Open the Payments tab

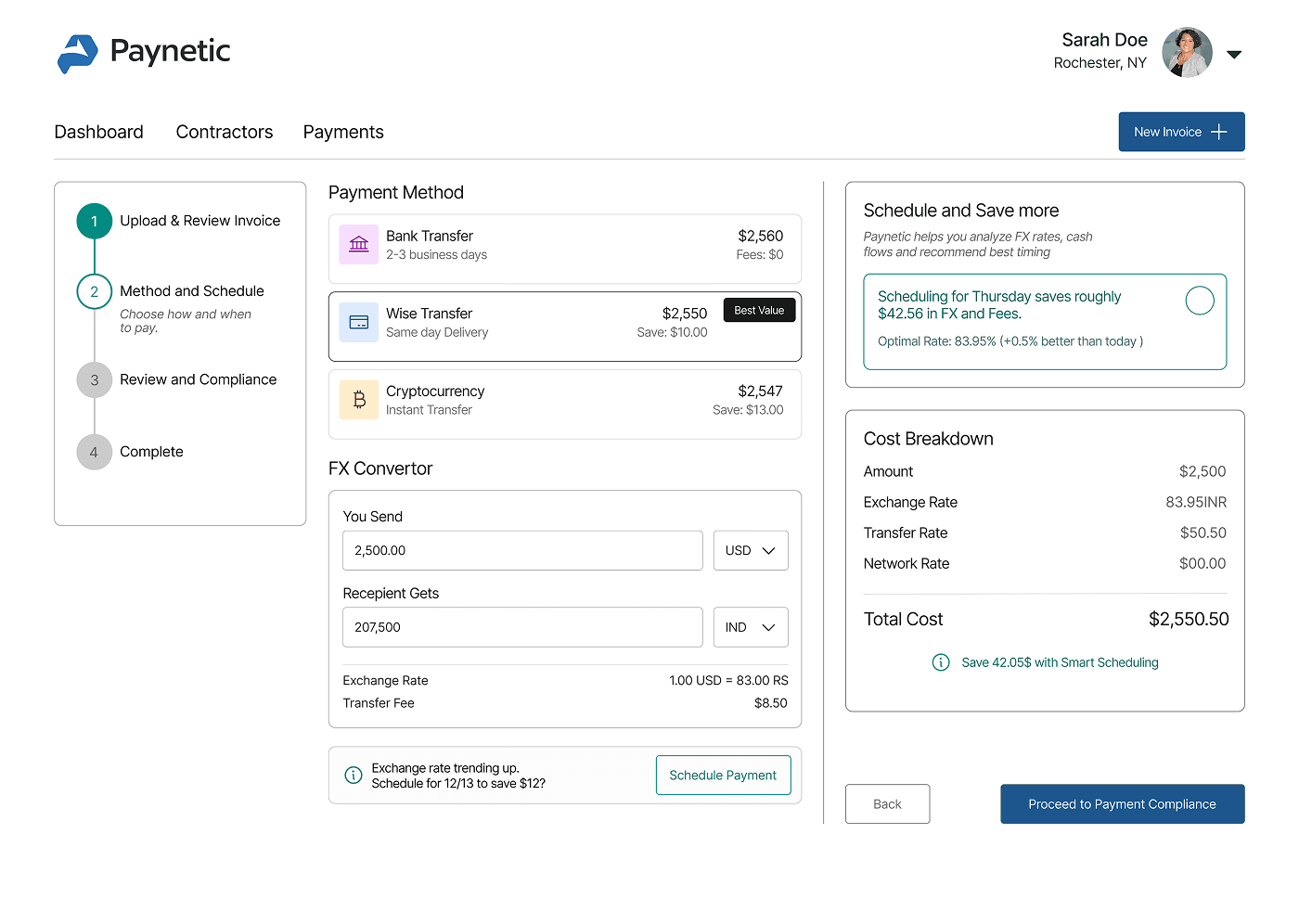pyautogui.click(x=343, y=133)
